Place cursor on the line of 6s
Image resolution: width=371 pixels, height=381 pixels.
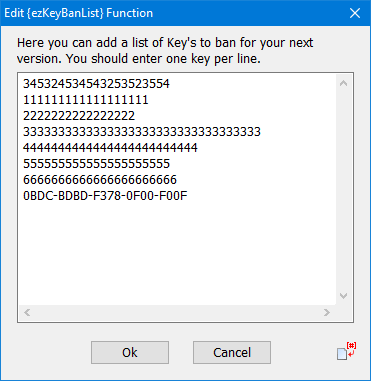click(x=100, y=180)
